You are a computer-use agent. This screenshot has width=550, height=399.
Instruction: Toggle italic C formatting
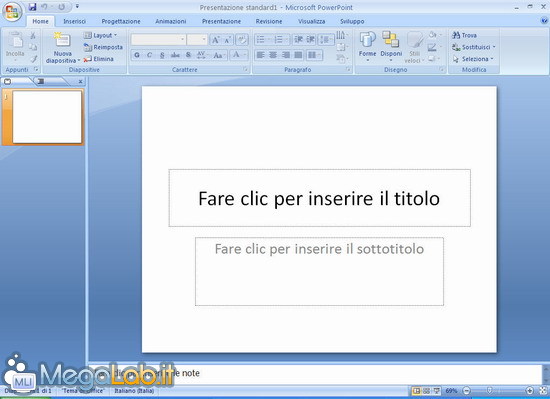click(149, 55)
